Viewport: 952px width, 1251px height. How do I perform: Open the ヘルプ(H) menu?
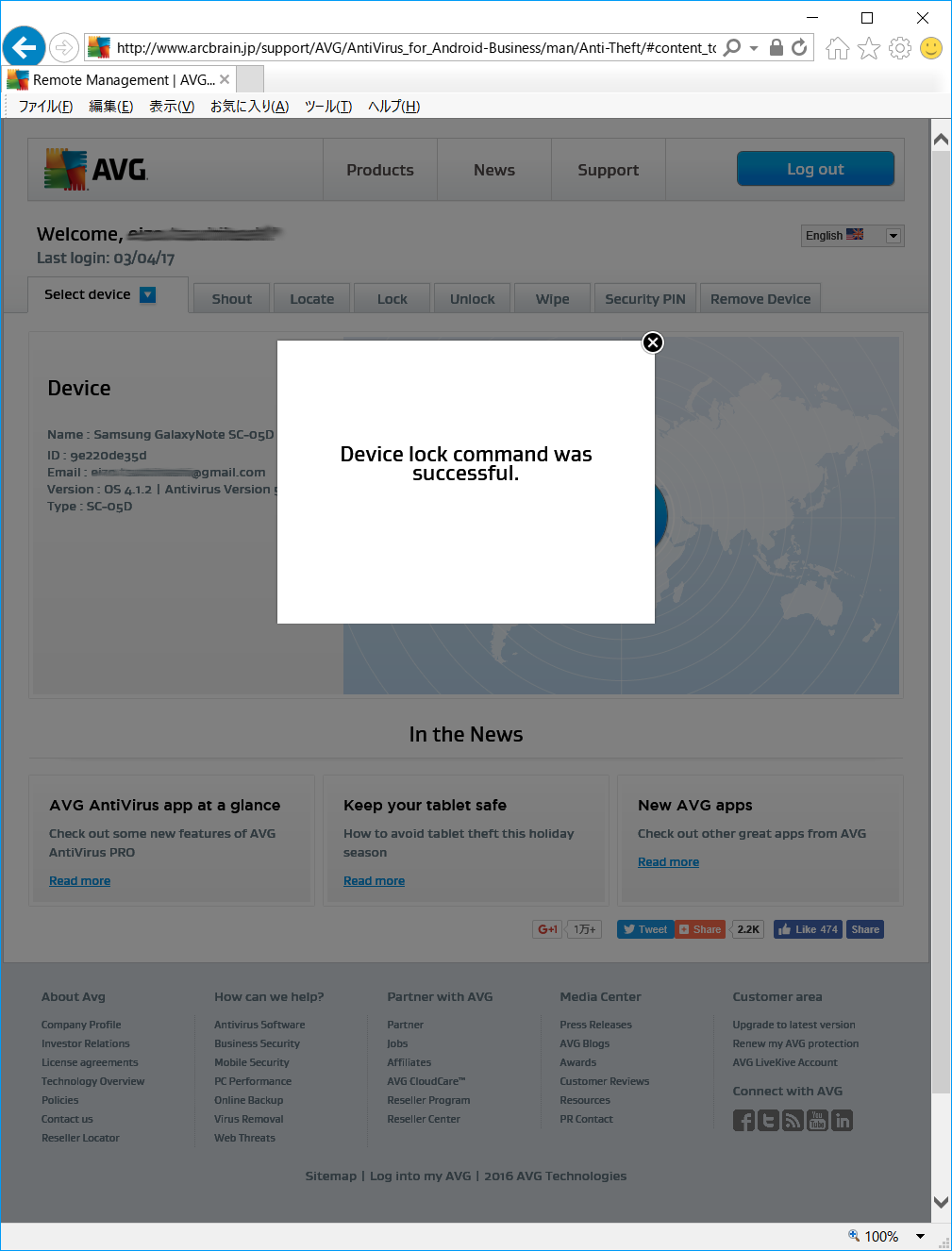pyautogui.click(x=394, y=107)
